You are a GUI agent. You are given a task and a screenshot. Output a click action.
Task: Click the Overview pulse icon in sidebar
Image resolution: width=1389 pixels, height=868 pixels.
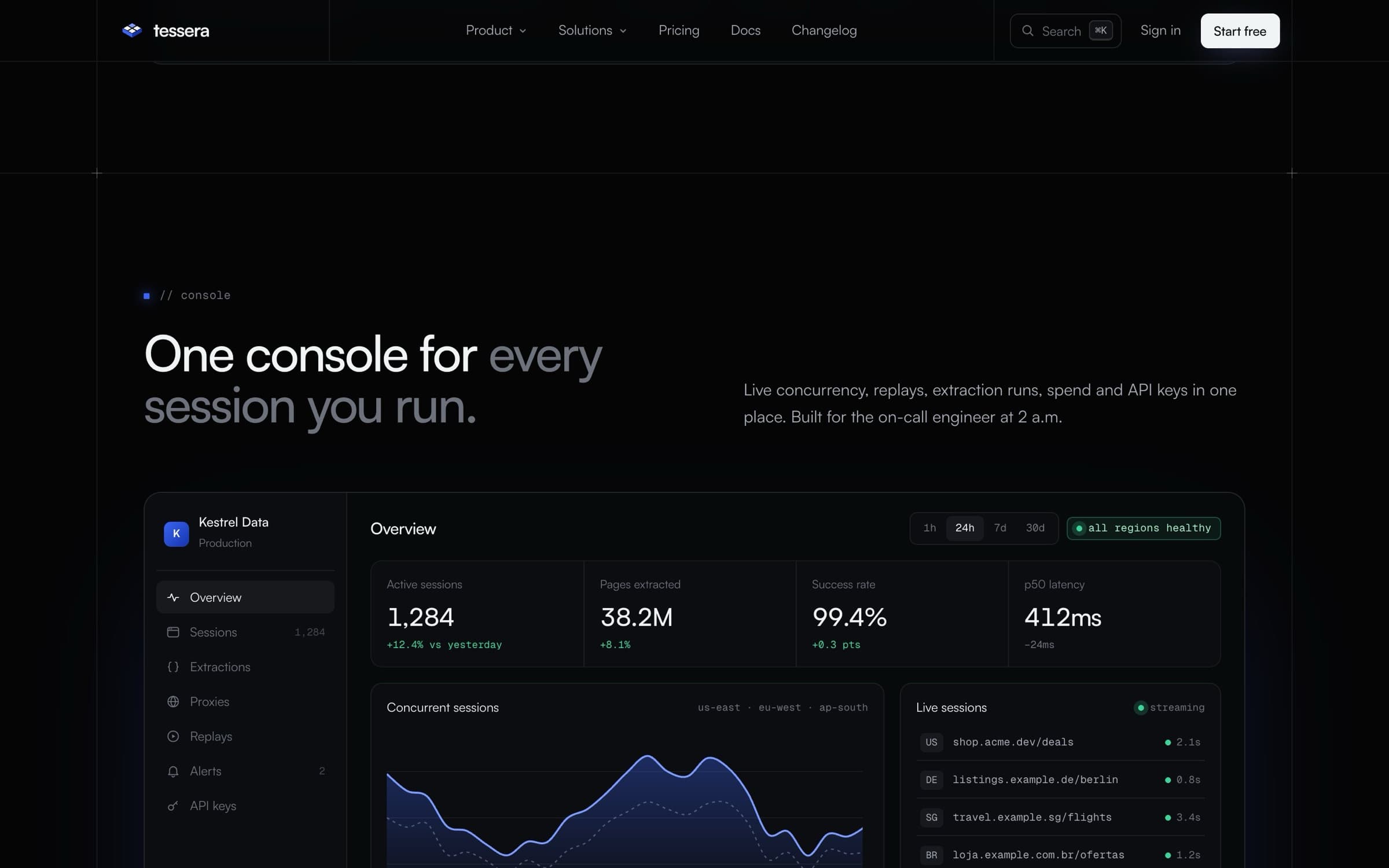(173, 597)
